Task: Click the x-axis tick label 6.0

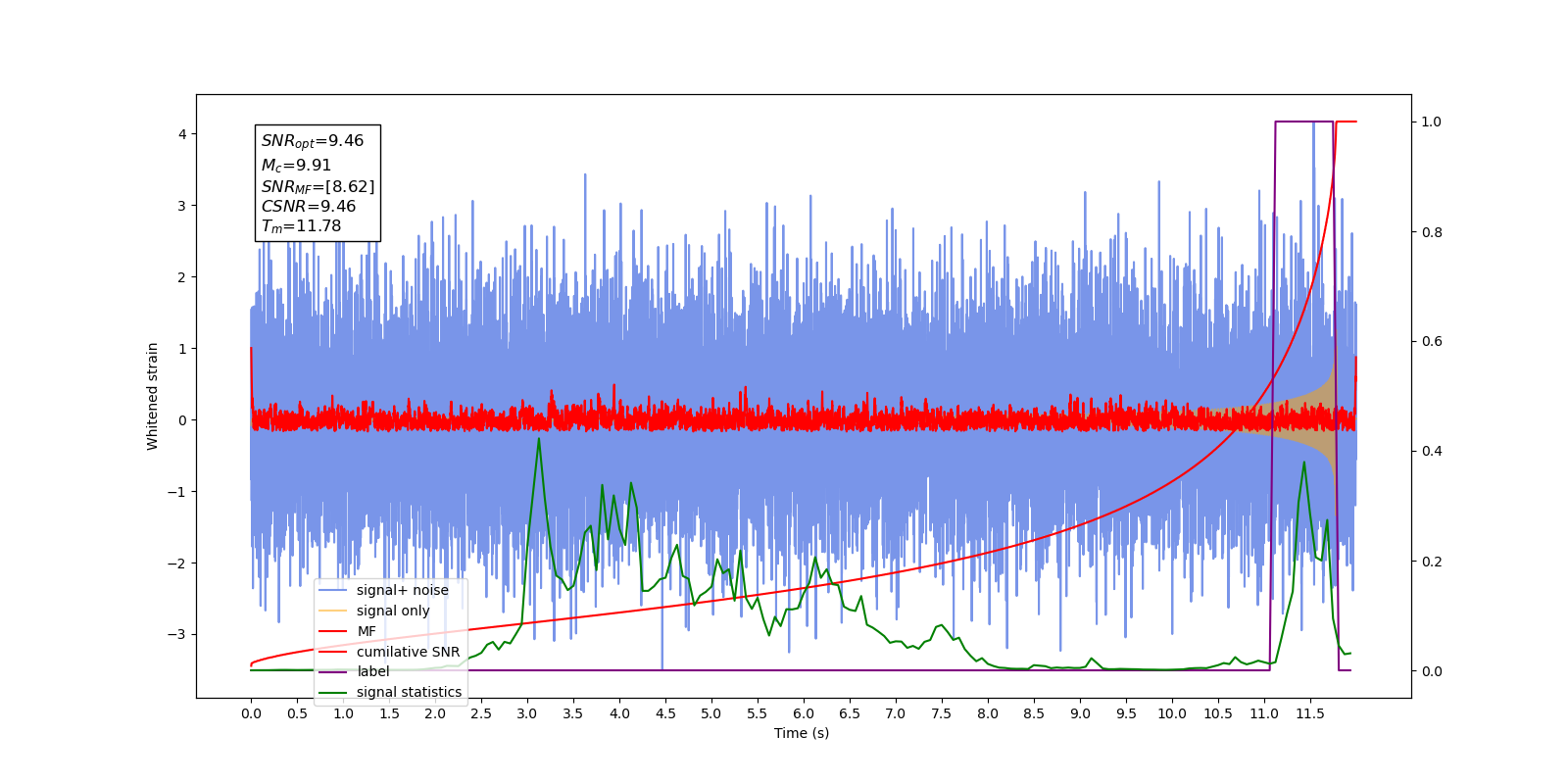Action: point(804,713)
